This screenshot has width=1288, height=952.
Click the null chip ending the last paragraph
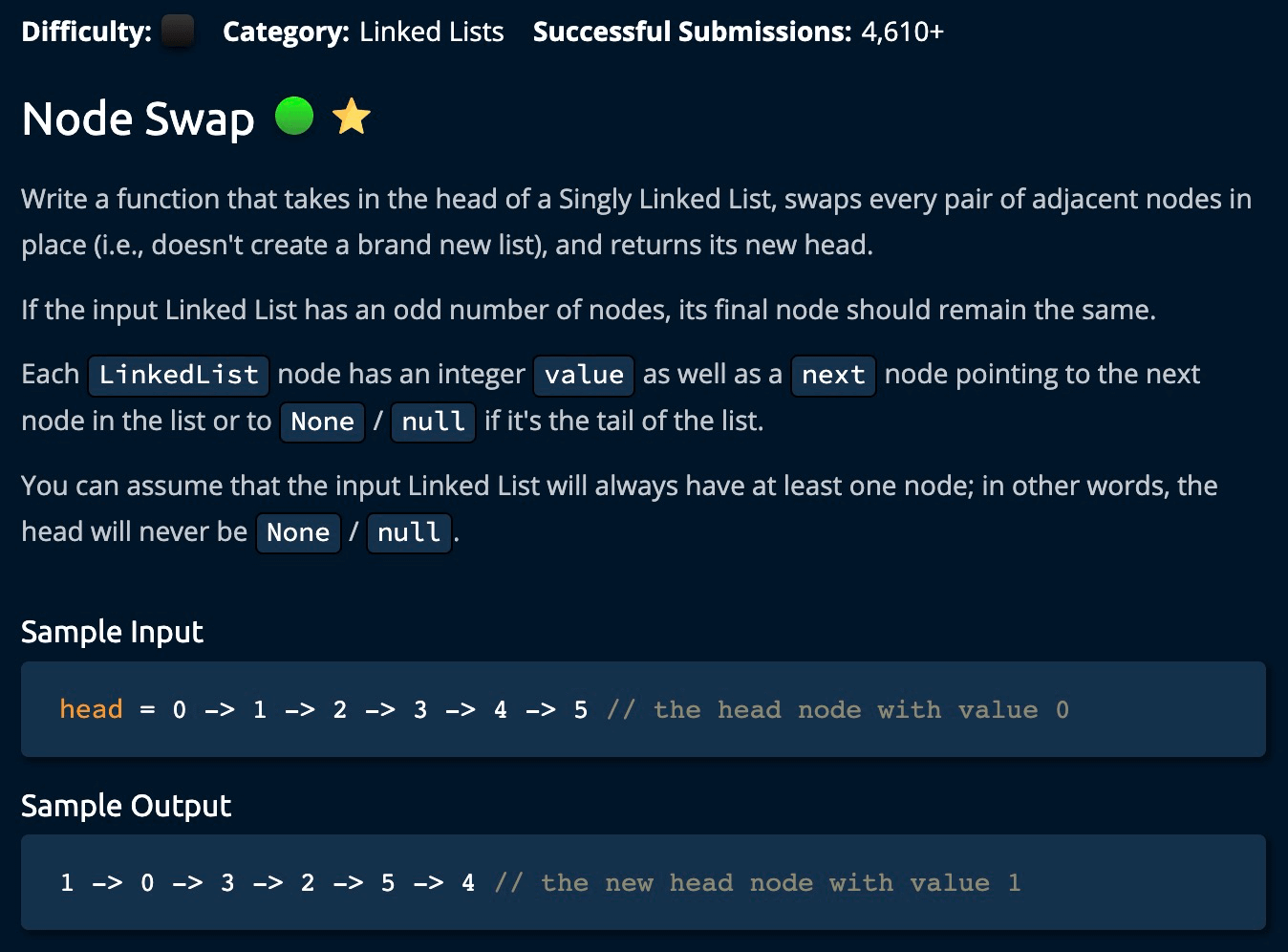pos(409,532)
